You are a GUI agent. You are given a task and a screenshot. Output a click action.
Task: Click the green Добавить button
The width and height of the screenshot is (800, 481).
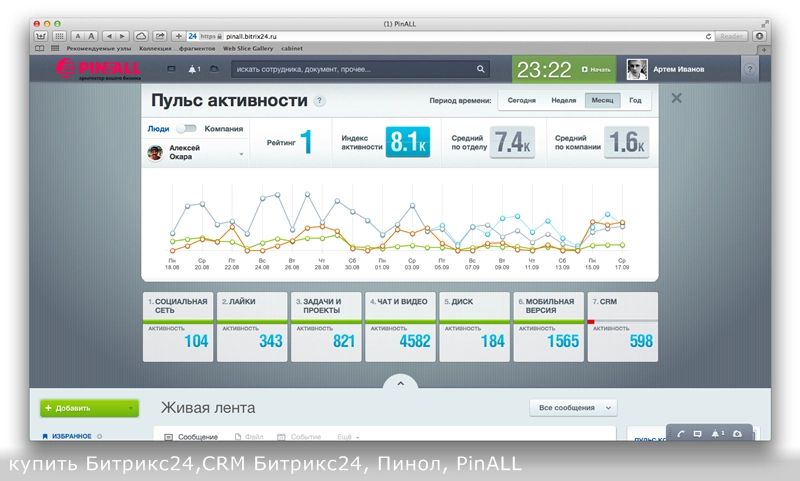pyautogui.click(x=89, y=408)
